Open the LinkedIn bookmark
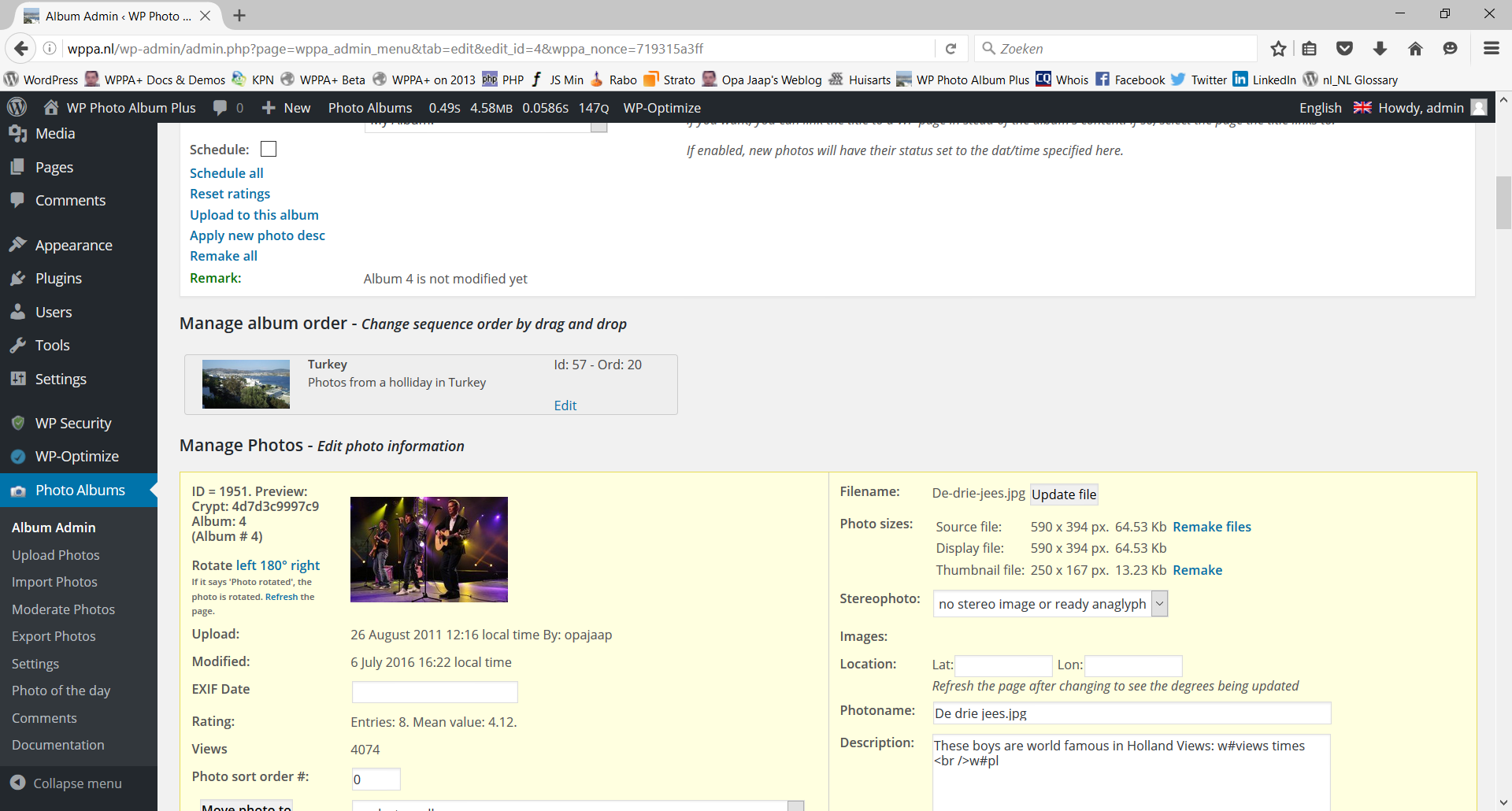The image size is (1512, 811). pos(1265,80)
